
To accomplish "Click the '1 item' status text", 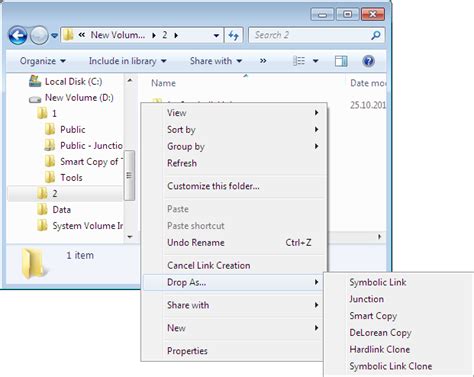I will (80, 255).
